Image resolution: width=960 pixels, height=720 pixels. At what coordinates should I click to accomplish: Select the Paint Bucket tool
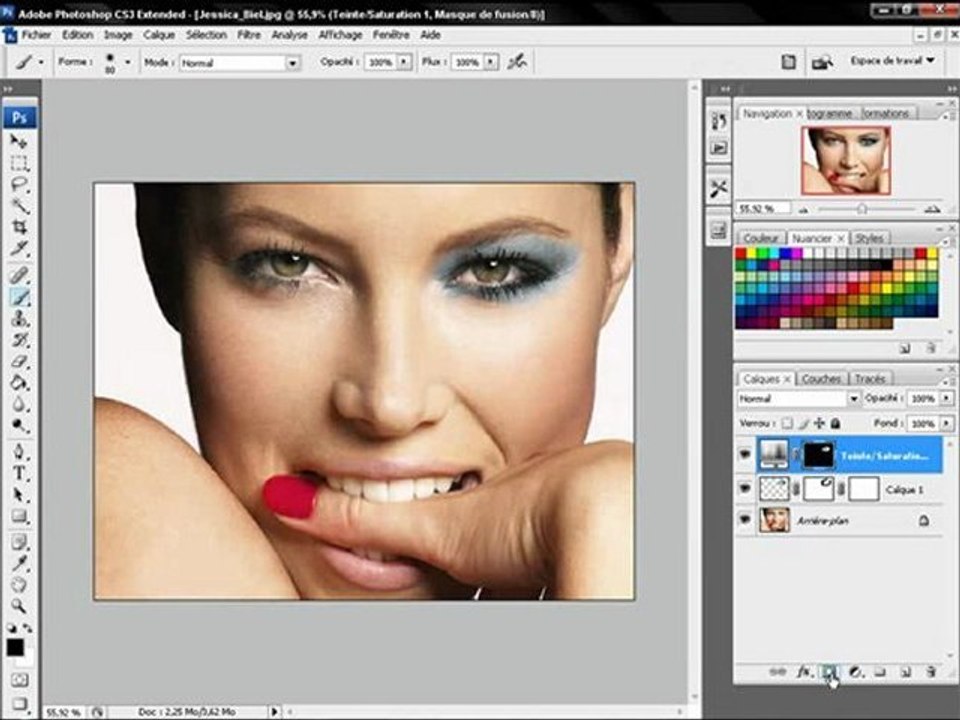coord(19,383)
